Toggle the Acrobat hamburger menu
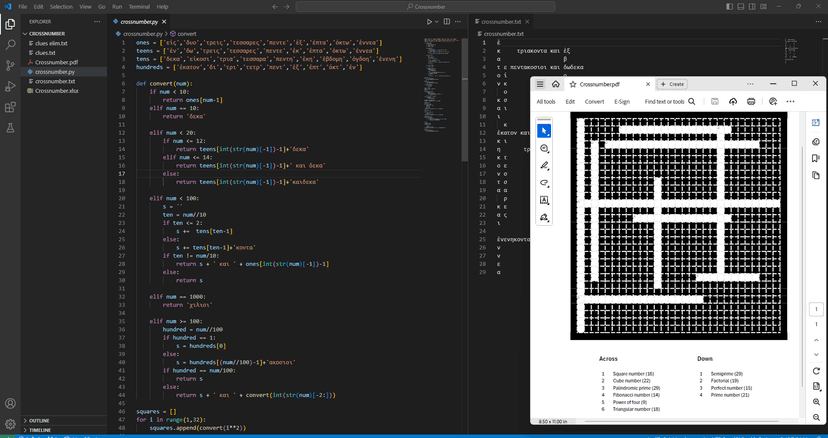The height and width of the screenshot is (438, 828). [541, 84]
